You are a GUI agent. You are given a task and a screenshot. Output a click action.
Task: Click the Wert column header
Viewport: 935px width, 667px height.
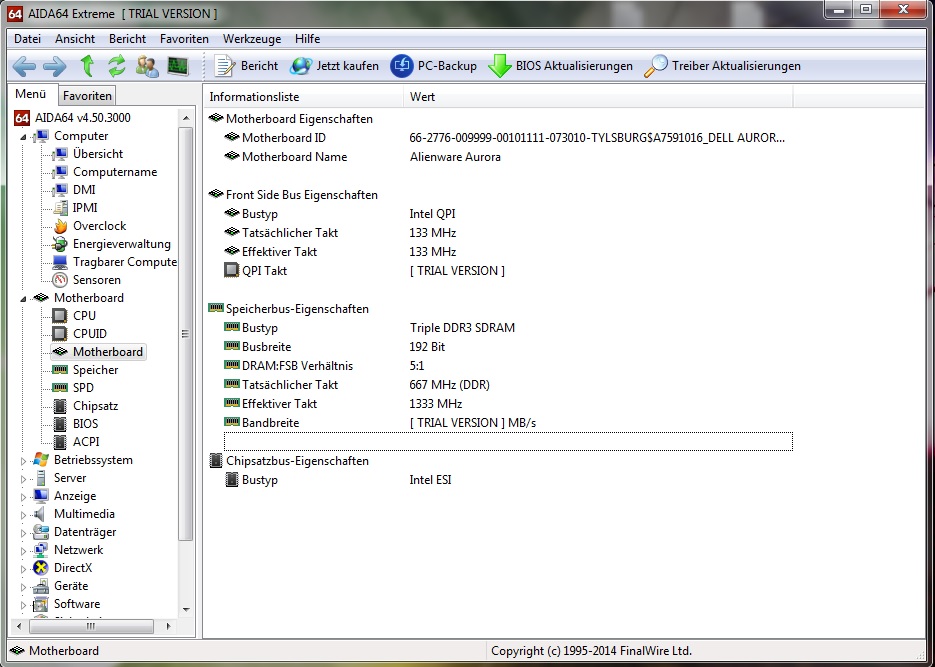598,97
